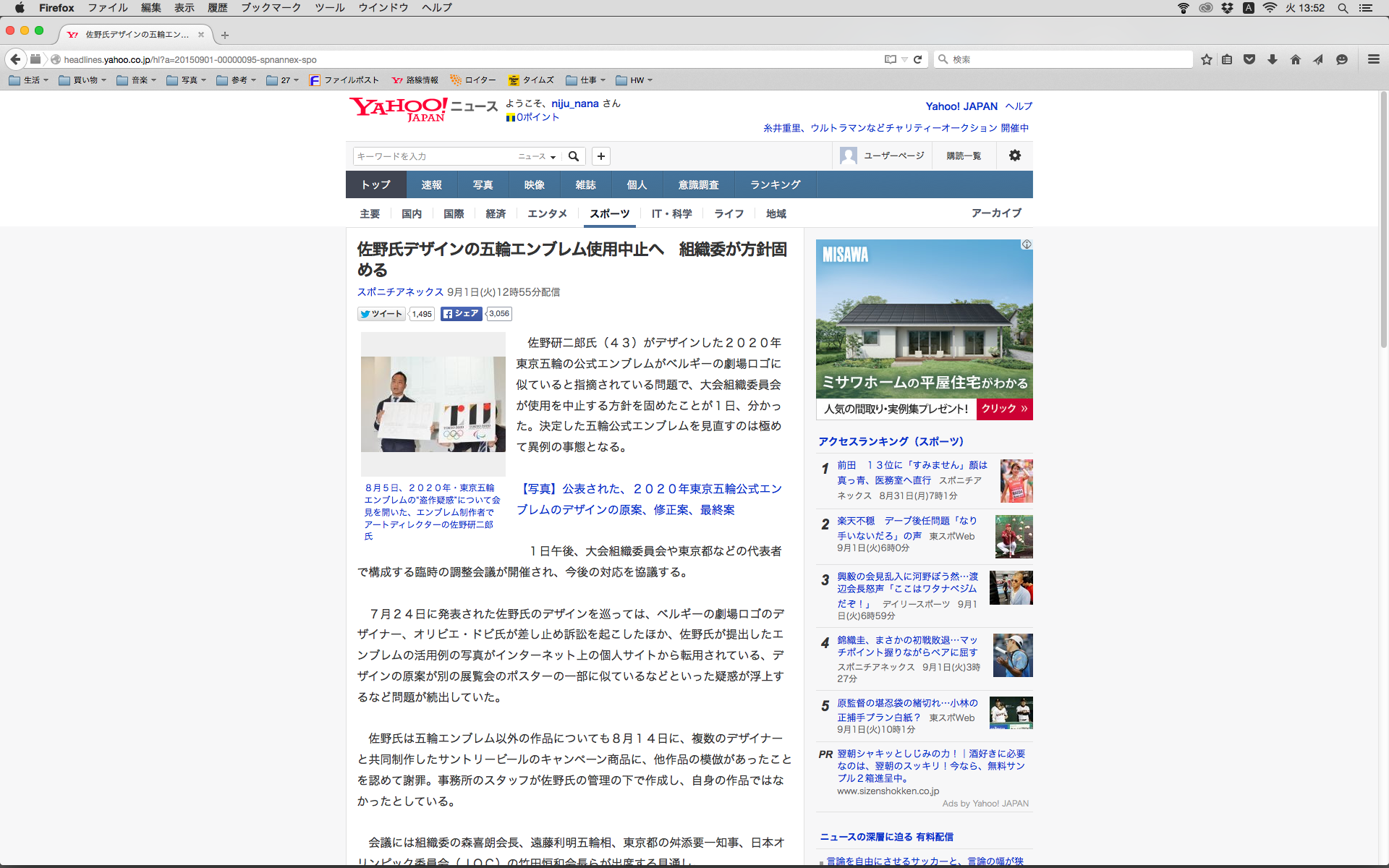The height and width of the screenshot is (868, 1389).
Task: Expand the ニュース search category dropdown
Action: pyautogui.click(x=537, y=156)
